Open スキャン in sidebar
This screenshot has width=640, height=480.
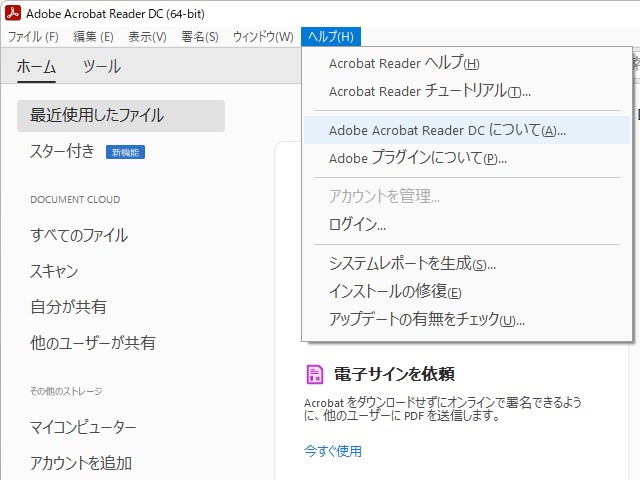click(x=54, y=271)
